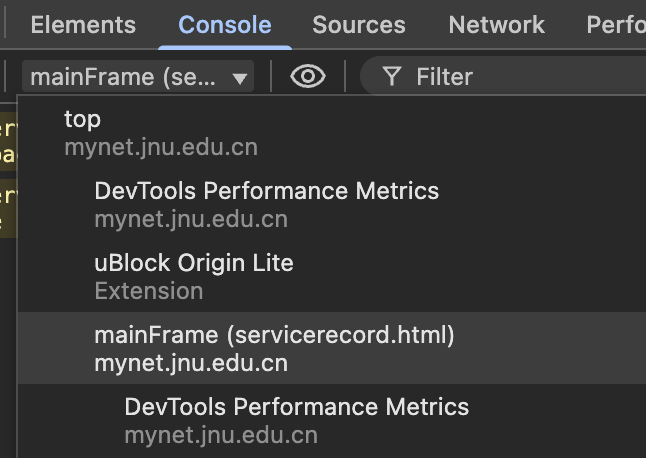Choose DevTools Performance Metrics under mainFrame
This screenshot has width=646, height=458.
(296, 407)
